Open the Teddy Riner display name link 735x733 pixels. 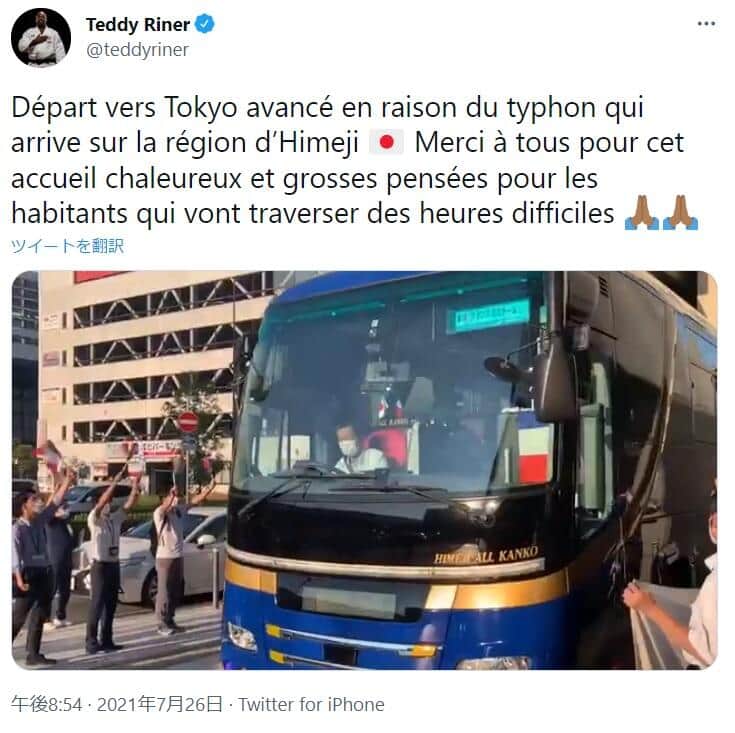pos(138,24)
